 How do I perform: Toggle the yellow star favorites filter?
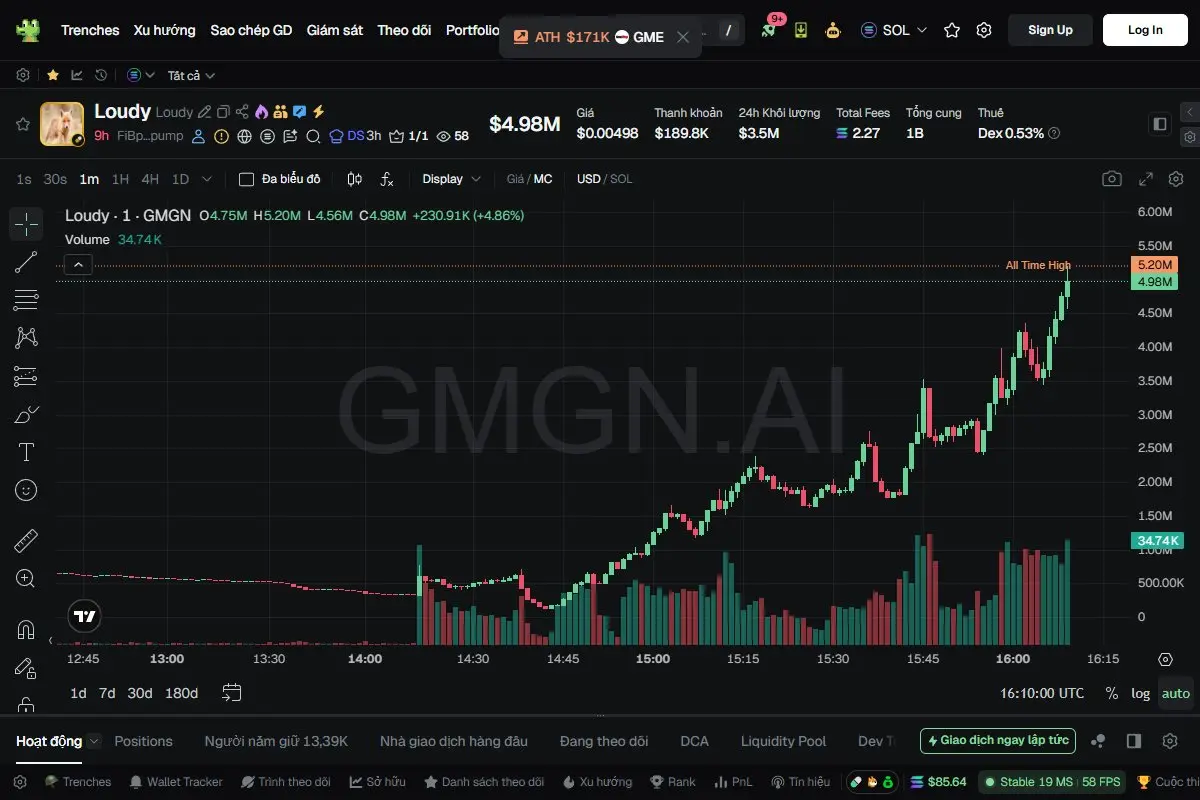click(x=52, y=75)
